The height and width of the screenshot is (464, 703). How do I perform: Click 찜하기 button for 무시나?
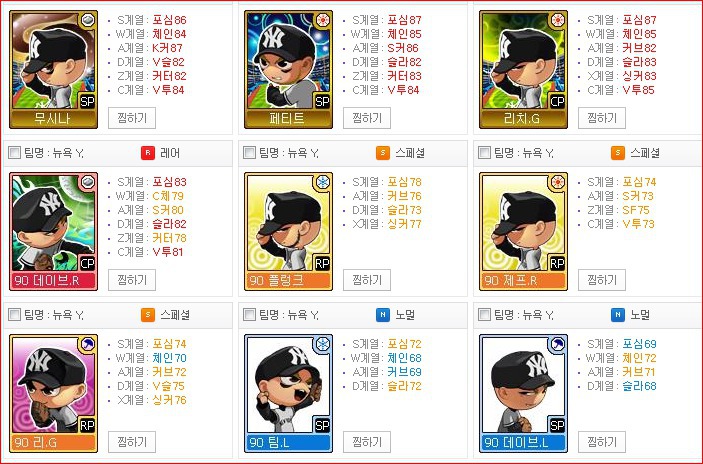pyautogui.click(x=132, y=118)
